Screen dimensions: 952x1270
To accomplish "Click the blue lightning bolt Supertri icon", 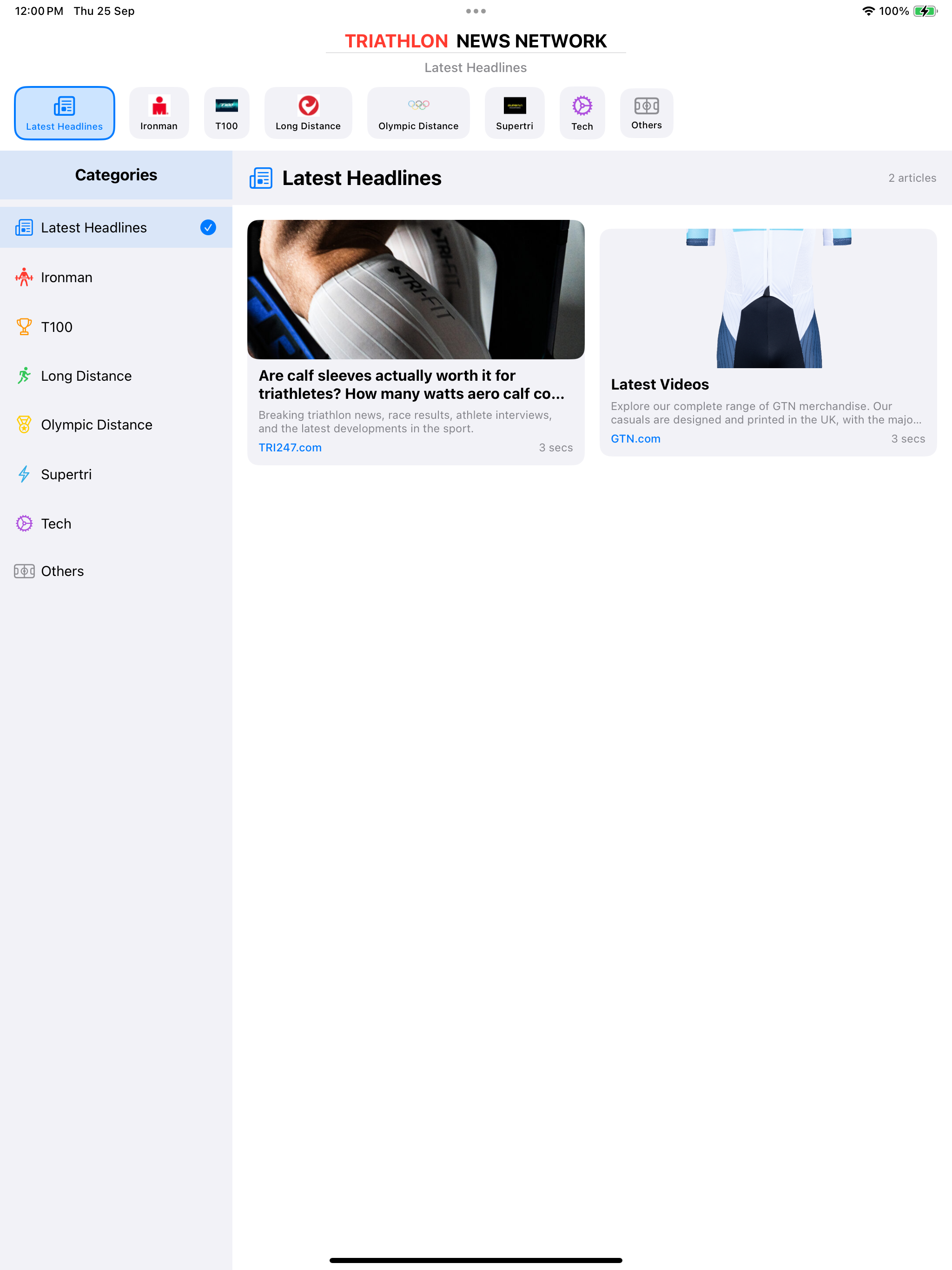I will point(24,474).
